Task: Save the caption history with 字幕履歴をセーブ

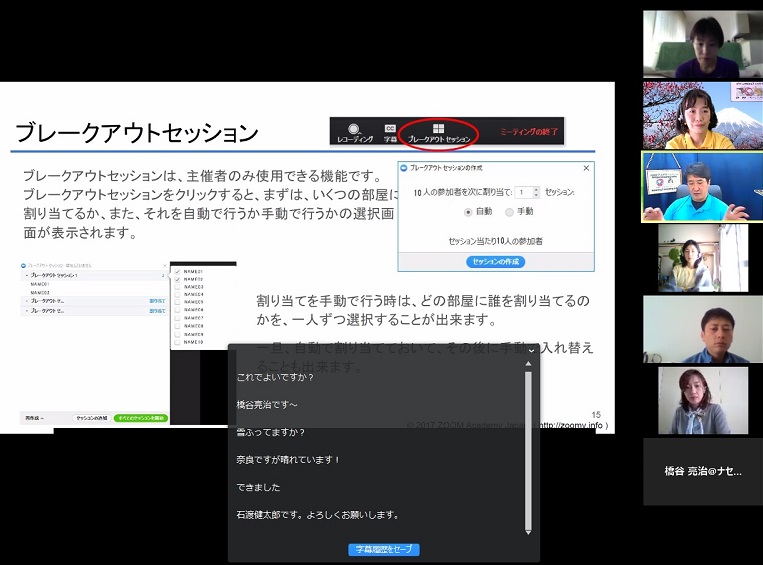Action: pos(384,549)
